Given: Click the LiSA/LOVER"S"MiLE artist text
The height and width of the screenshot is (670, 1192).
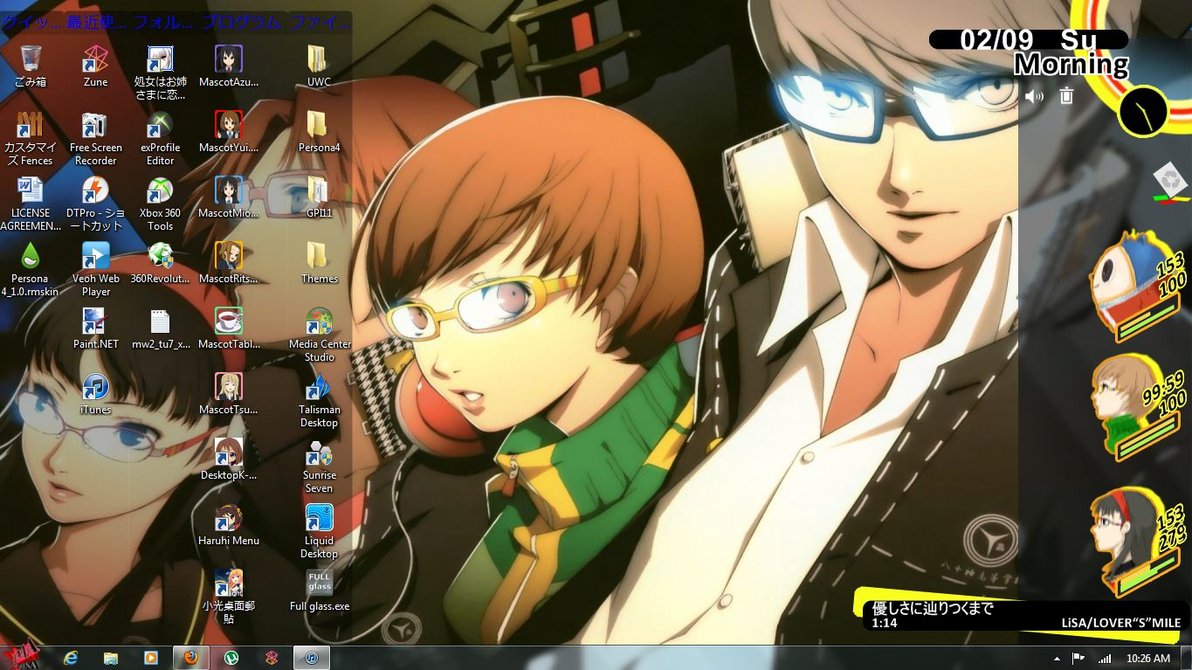Looking at the screenshot, I should click(x=1121, y=623).
